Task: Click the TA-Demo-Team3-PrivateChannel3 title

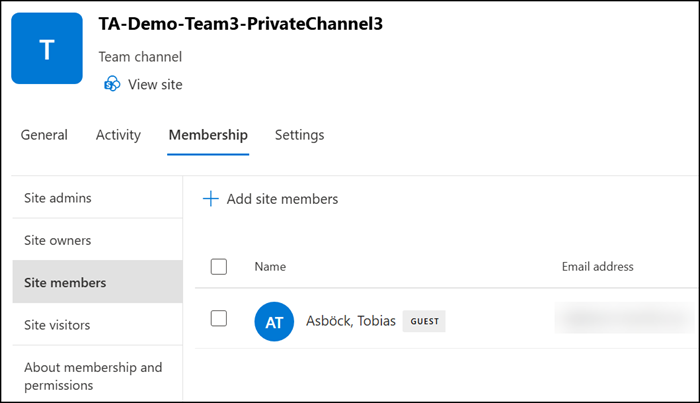Action: pyautogui.click(x=241, y=24)
